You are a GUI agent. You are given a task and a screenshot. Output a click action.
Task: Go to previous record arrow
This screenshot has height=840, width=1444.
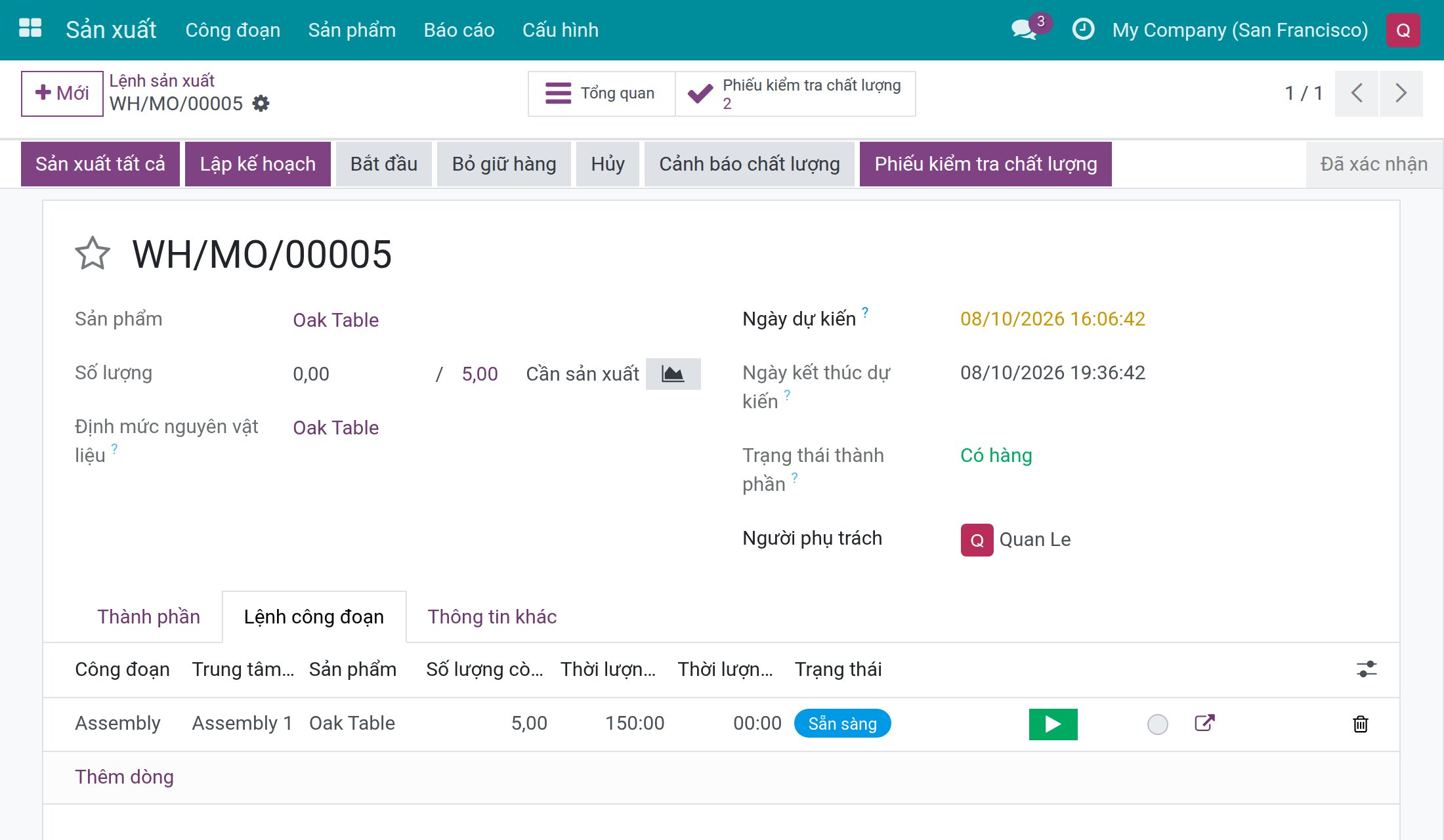1357,93
